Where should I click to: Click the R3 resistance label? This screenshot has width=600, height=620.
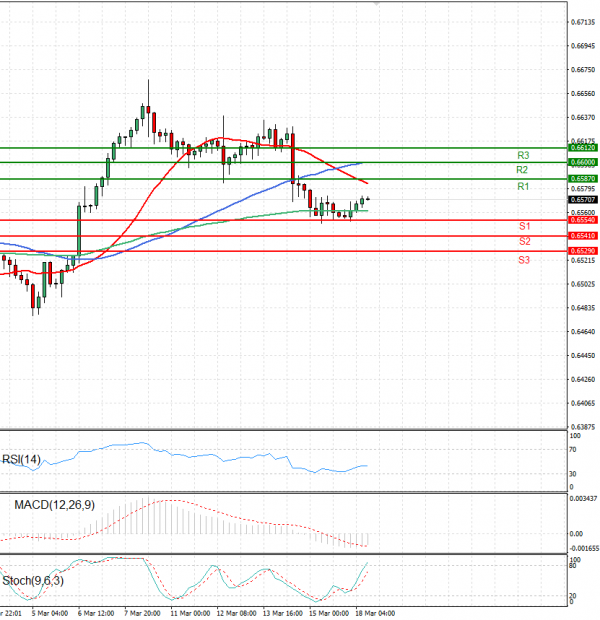tap(523, 155)
